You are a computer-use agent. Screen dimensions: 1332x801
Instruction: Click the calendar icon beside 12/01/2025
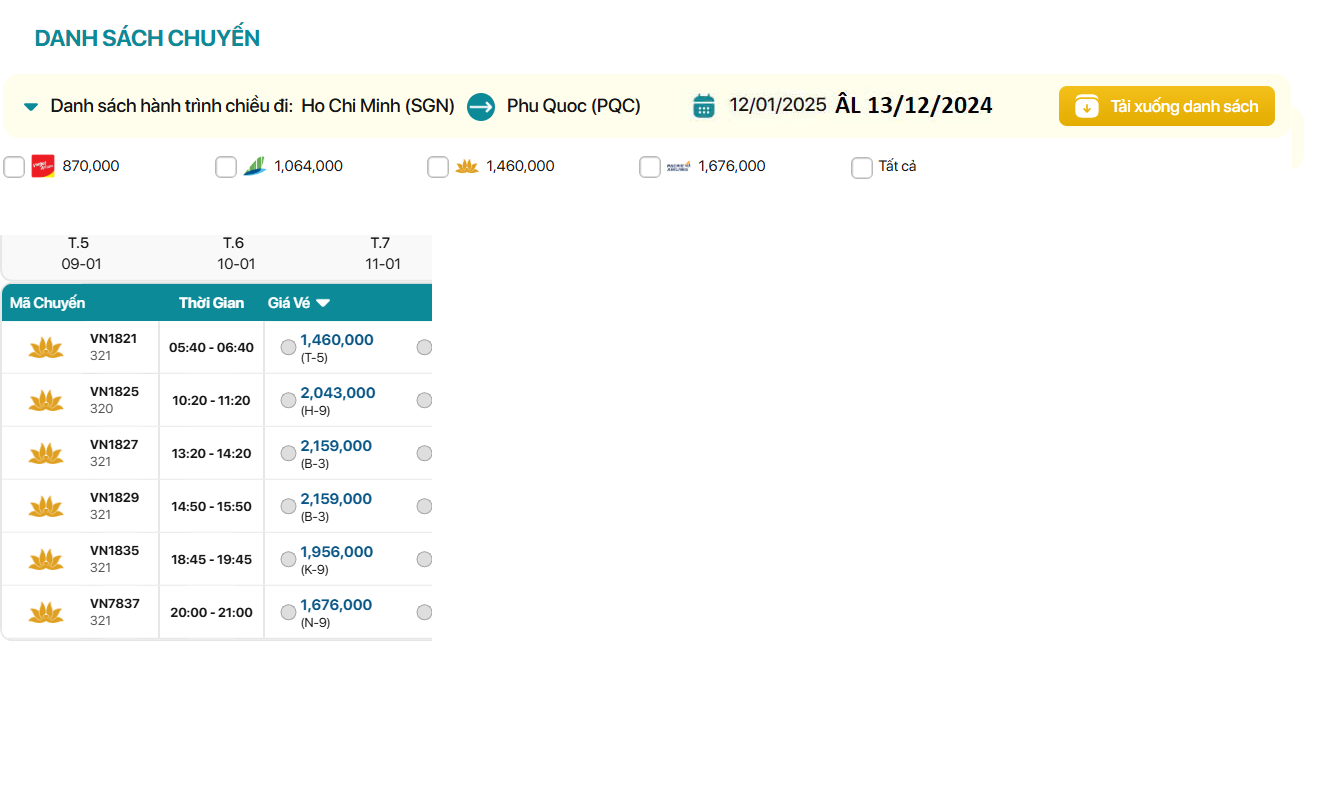[704, 106]
